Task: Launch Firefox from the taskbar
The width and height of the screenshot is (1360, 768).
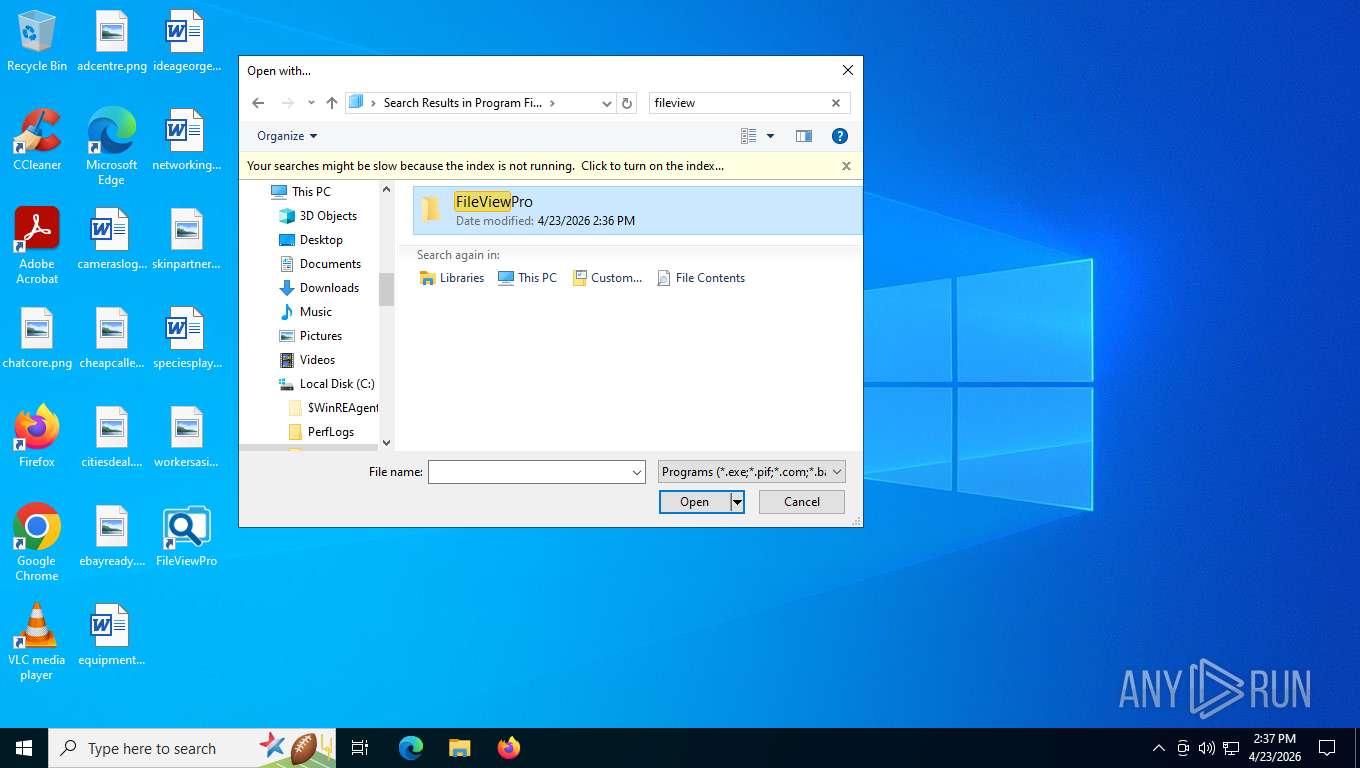Action: click(509, 748)
